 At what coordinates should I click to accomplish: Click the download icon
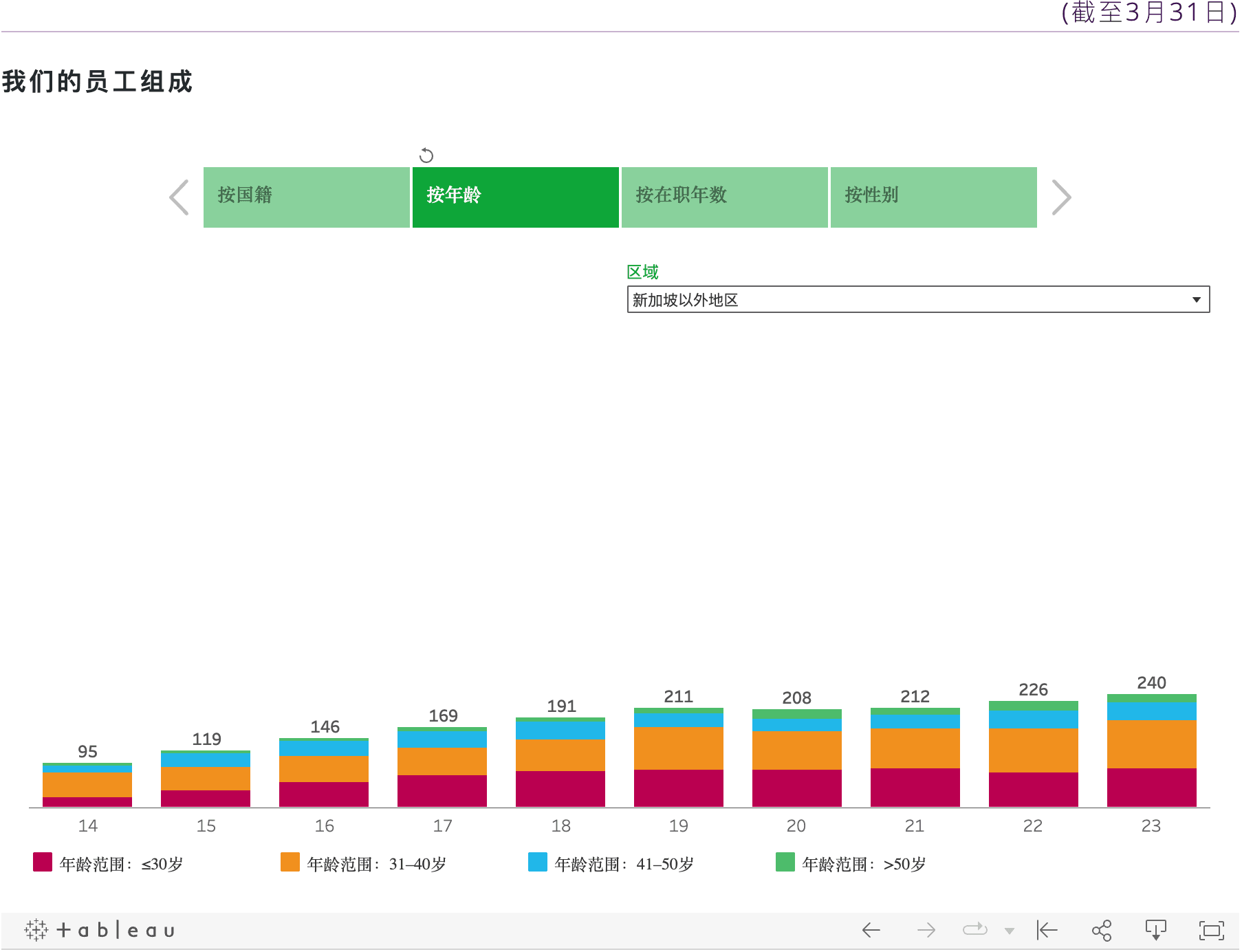click(1156, 931)
